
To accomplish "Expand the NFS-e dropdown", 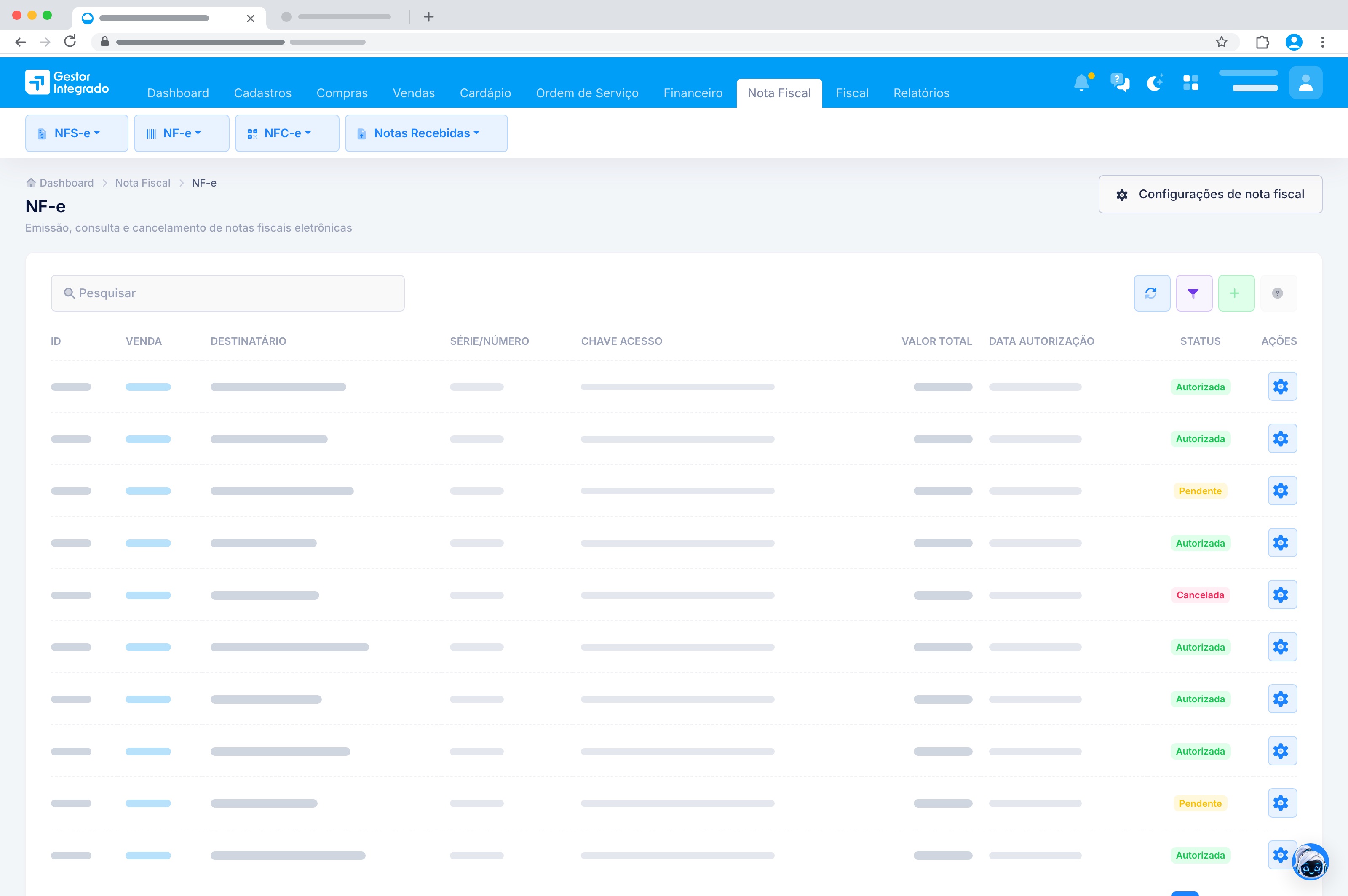I will coord(77,133).
